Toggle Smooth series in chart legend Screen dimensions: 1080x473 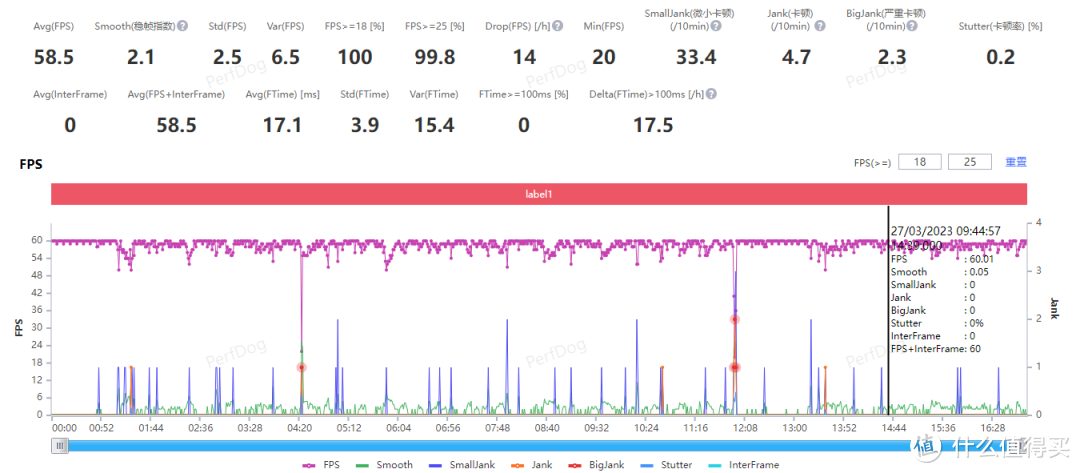click(384, 465)
